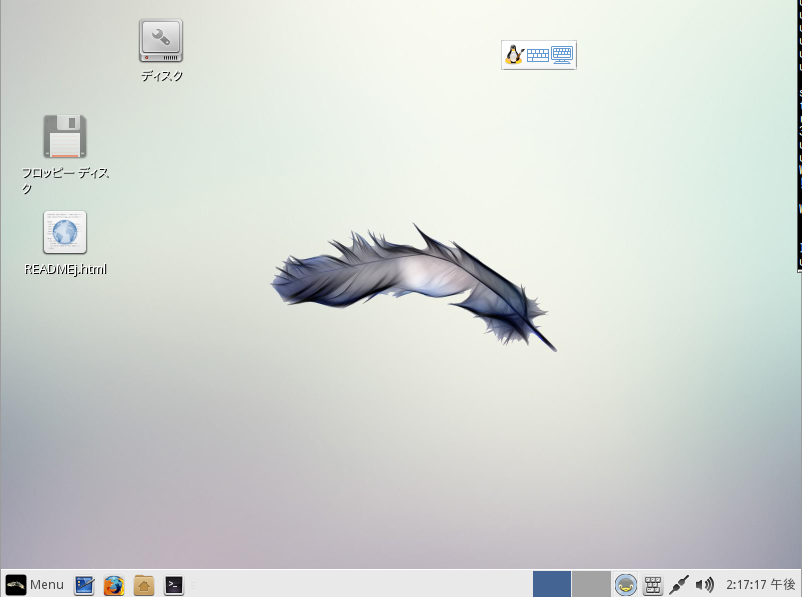The height and width of the screenshot is (597, 802).
Task: Switch to the gray second workspace
Action: tap(591, 584)
